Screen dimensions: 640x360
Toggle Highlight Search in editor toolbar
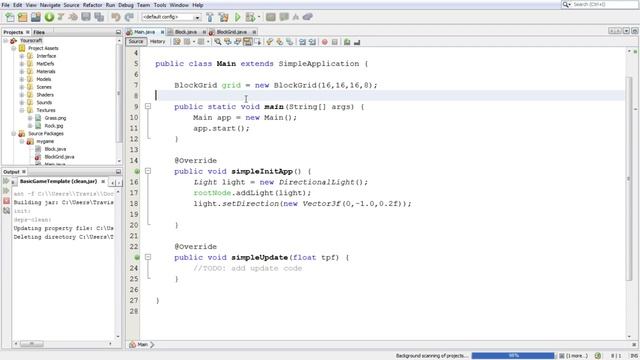[248, 42]
